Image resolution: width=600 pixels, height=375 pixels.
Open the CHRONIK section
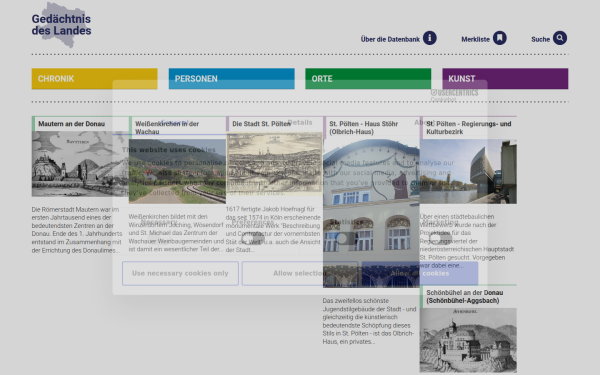95,79
